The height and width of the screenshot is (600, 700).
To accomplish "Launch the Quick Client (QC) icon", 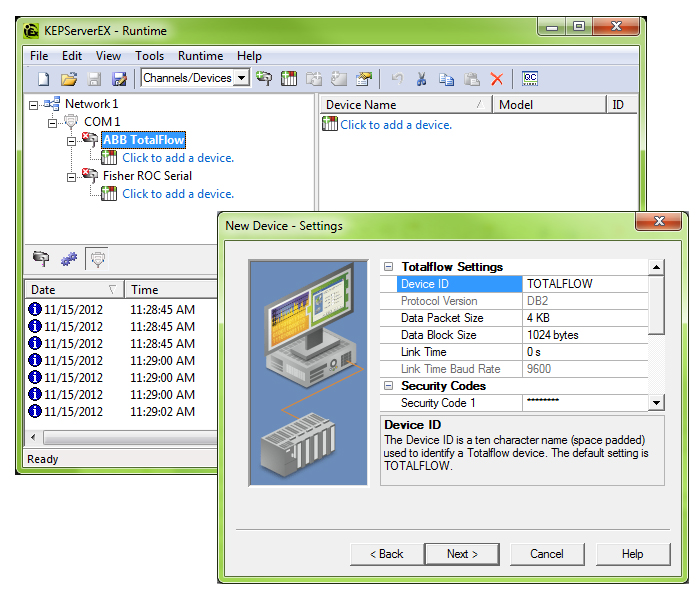I will point(530,78).
